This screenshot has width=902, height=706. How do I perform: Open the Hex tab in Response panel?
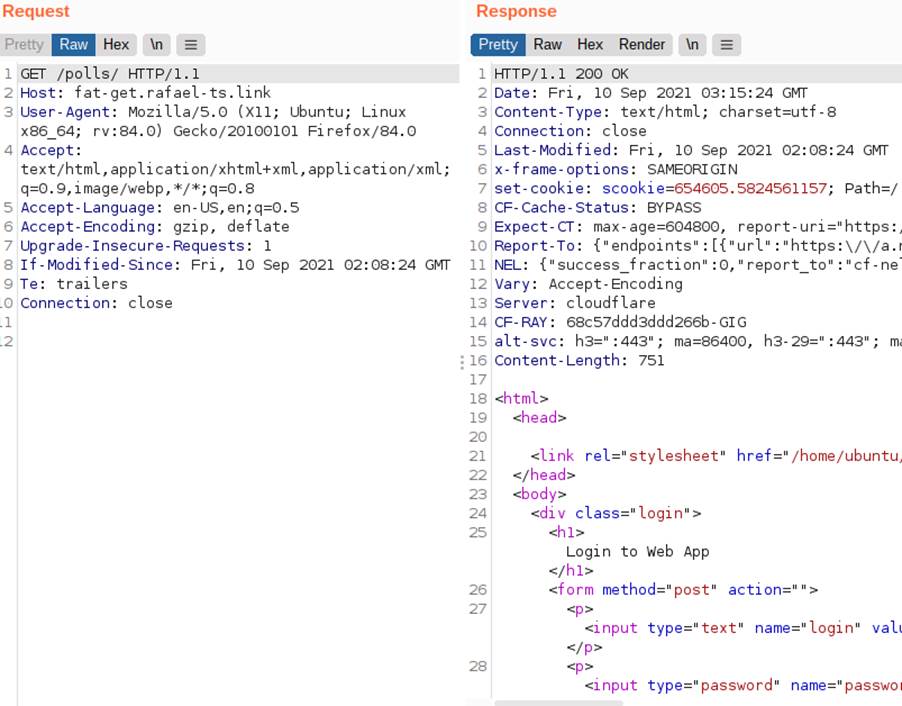point(590,45)
